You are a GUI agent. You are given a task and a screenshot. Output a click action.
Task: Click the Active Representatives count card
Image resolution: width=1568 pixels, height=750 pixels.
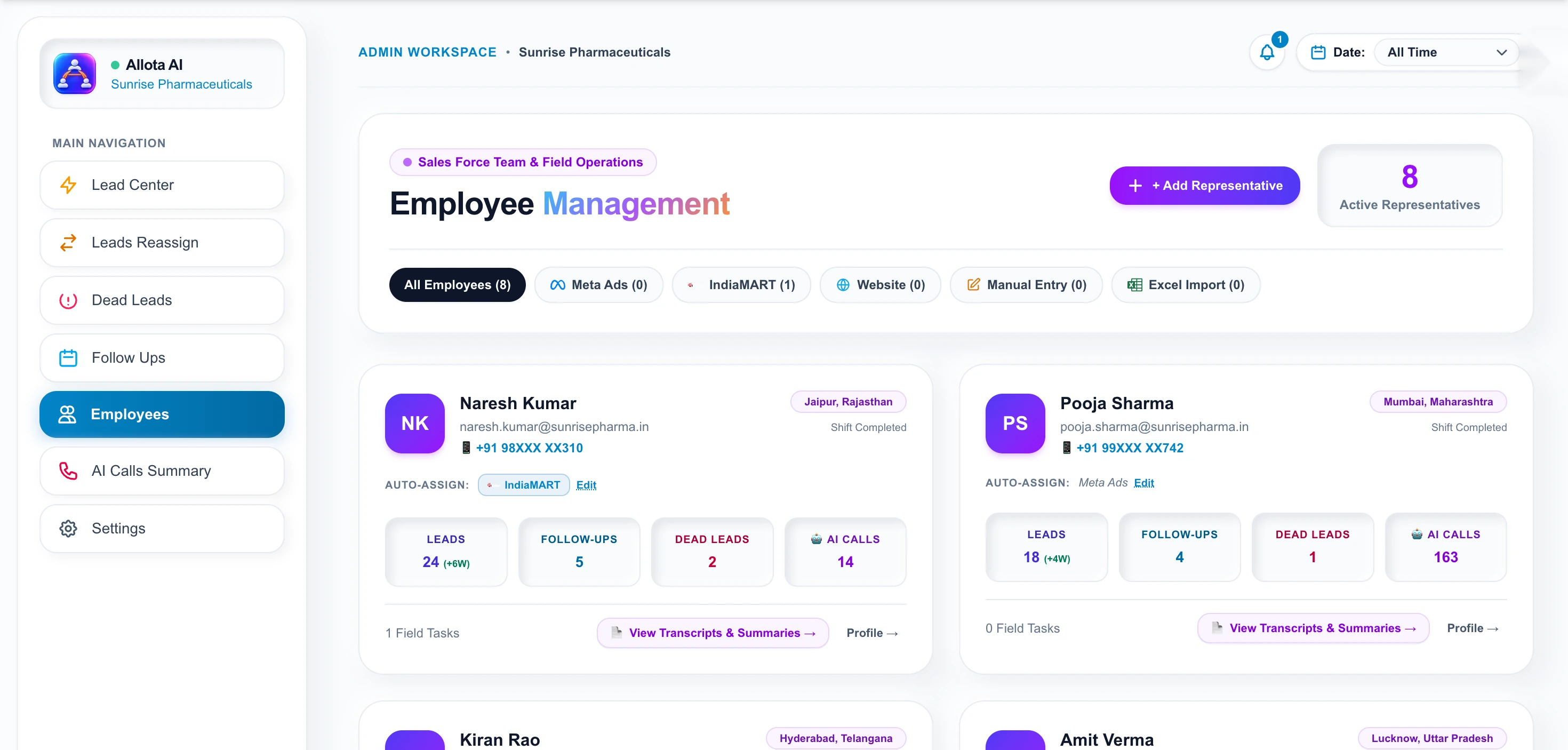[x=1410, y=186]
